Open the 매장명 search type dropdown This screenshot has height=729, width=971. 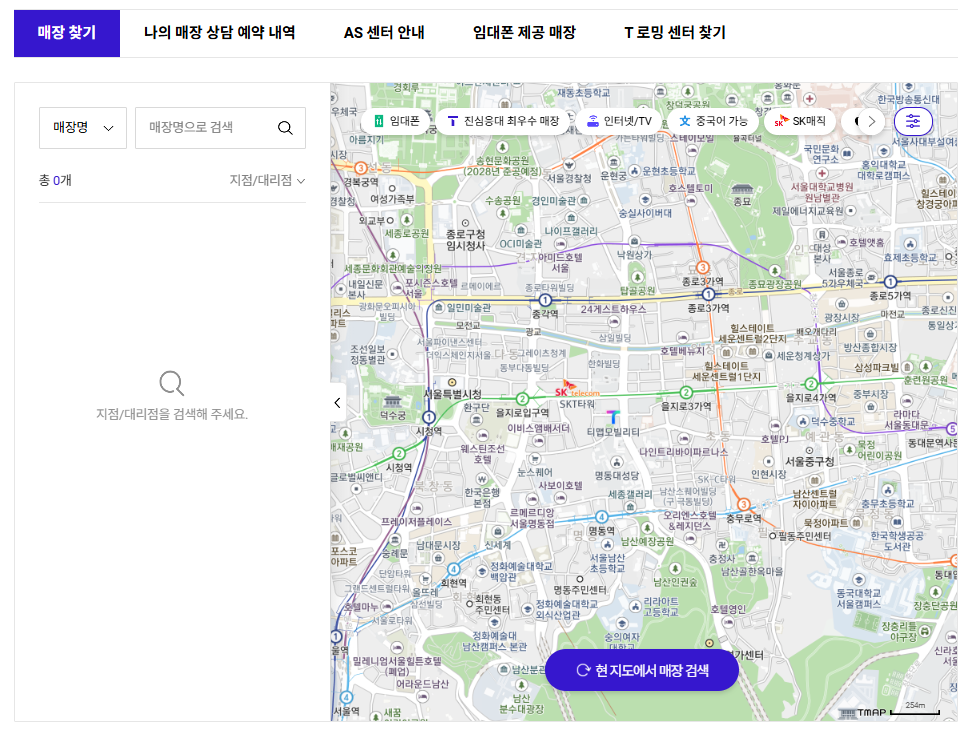coord(83,128)
